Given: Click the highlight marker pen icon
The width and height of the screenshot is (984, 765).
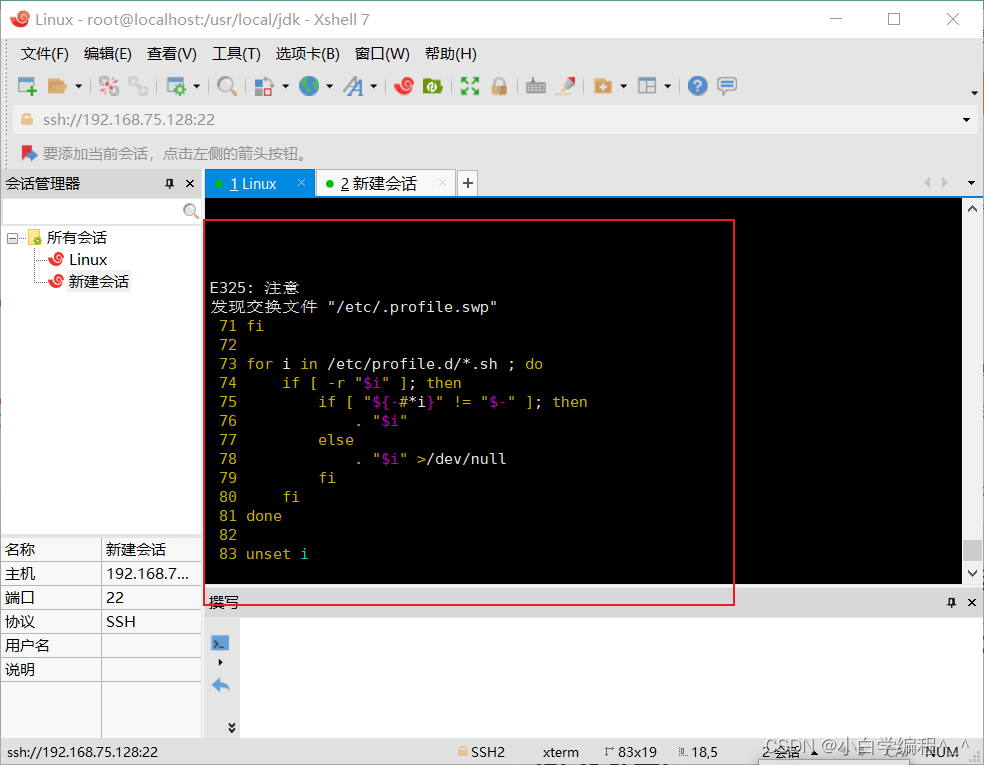Looking at the screenshot, I should (566, 86).
